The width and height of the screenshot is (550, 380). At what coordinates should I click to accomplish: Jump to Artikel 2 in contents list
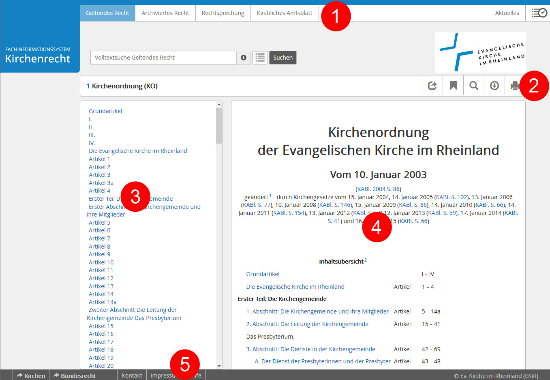pos(99,167)
